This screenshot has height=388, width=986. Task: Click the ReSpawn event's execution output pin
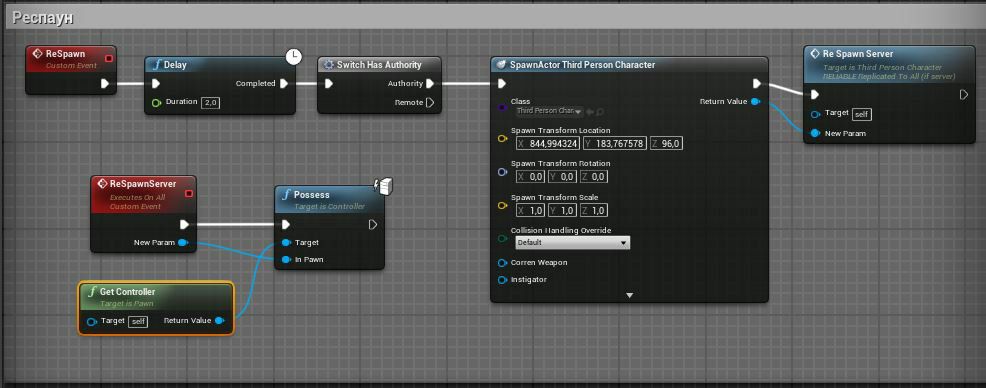105,83
